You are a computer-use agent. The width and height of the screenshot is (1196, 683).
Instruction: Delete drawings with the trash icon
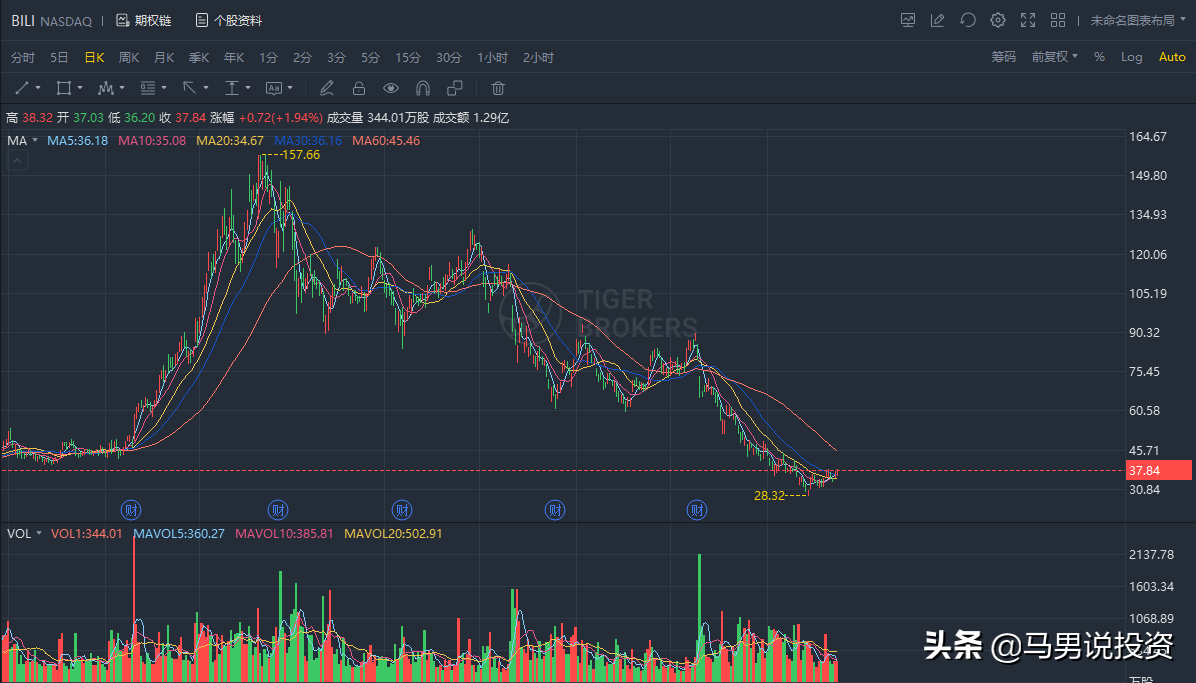[x=498, y=89]
